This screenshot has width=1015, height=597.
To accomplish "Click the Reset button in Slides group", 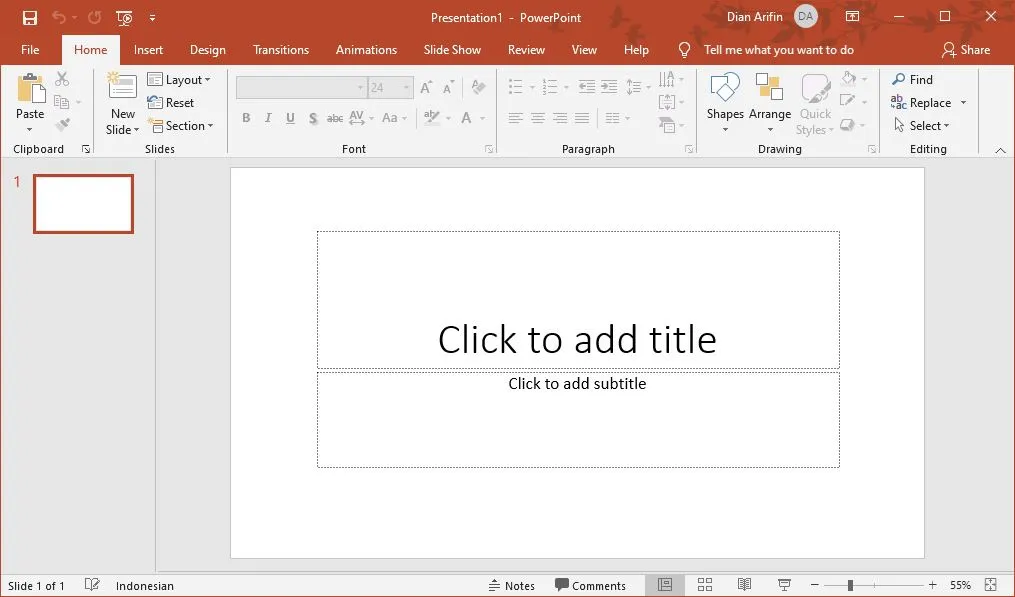I will 174,102.
